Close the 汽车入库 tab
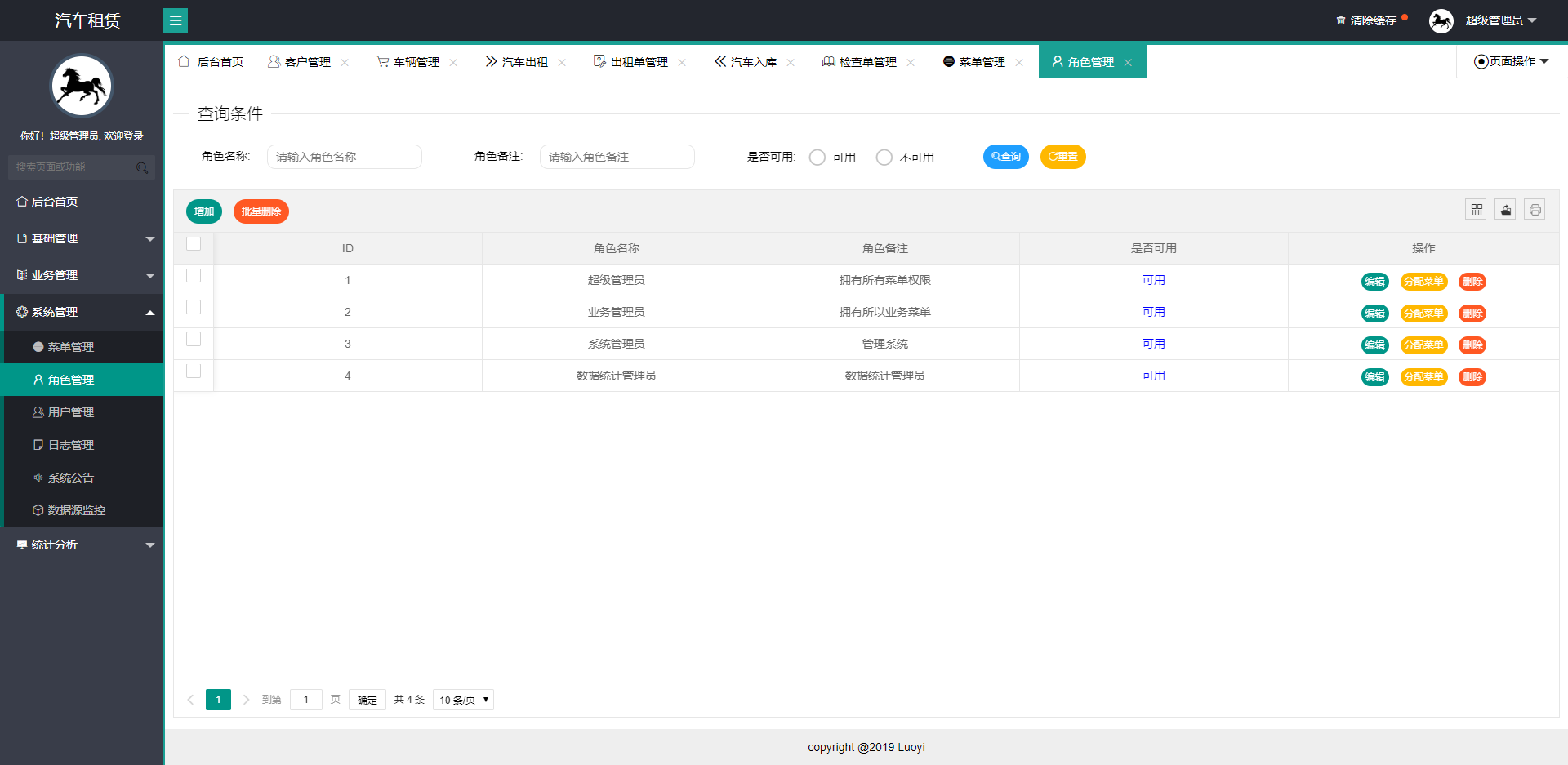This screenshot has height=765, width=1568. [791, 62]
